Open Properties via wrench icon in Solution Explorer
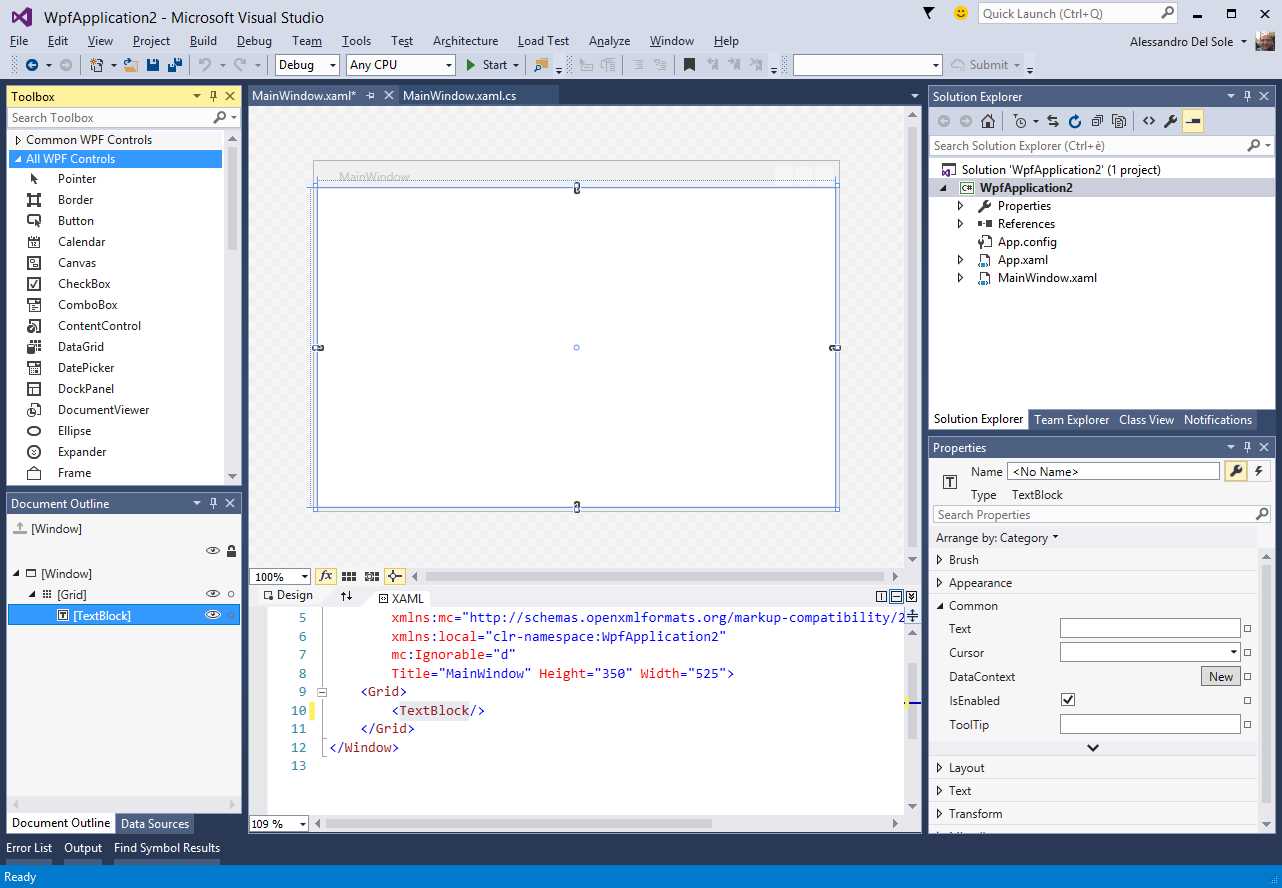Viewport: 1282px width, 888px height. tap(1171, 120)
